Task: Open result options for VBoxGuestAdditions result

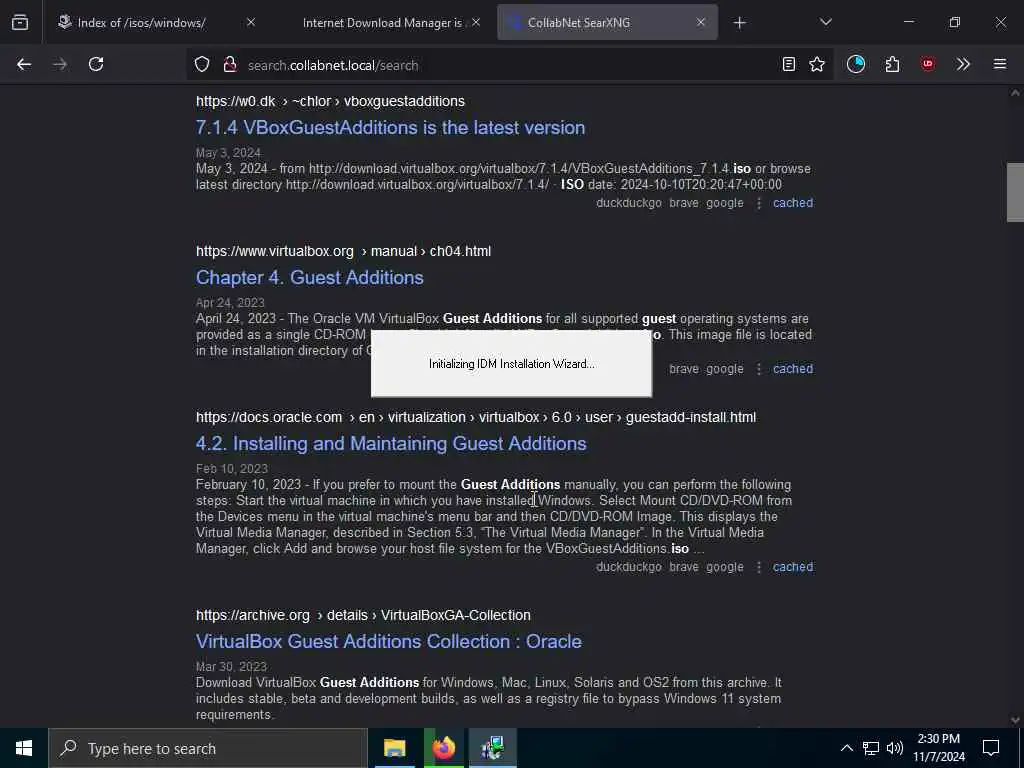Action: [x=759, y=203]
